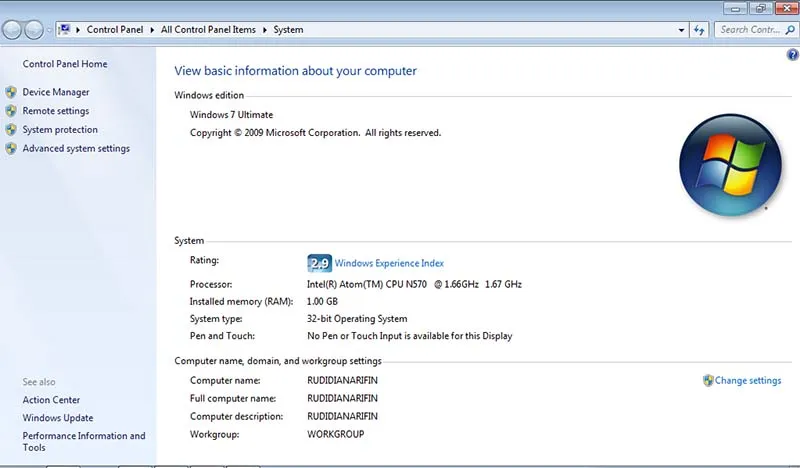Open Device Manager link
The width and height of the screenshot is (800, 468).
(x=56, y=92)
